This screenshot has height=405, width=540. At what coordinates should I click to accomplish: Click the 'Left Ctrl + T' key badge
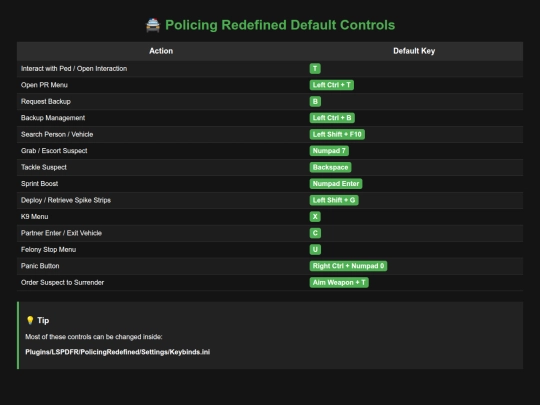[332, 85]
